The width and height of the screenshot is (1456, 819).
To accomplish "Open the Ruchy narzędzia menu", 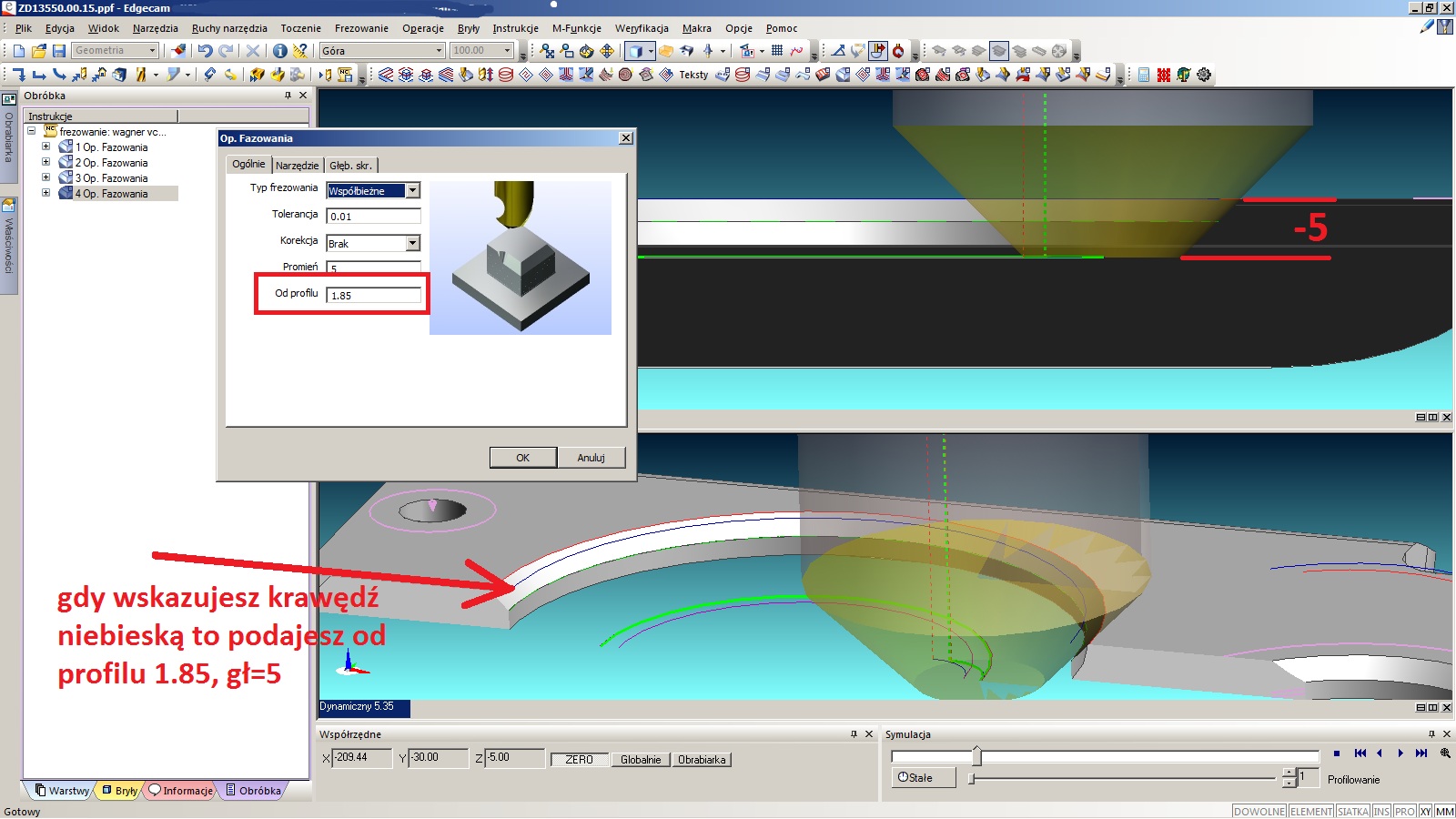I will (229, 28).
